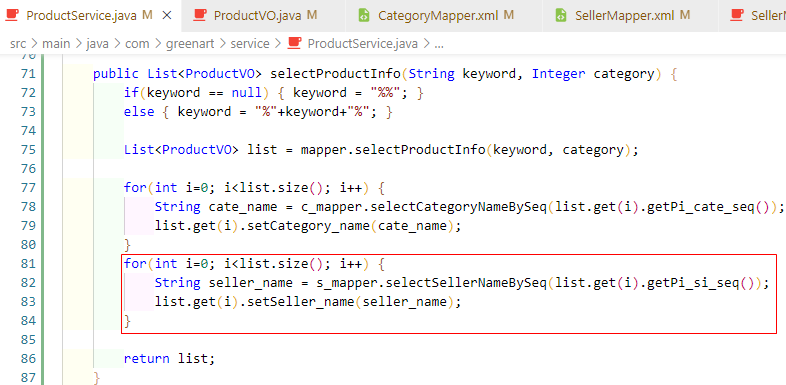Click the 'service' breadcrumb segment
786x385 pixels.
point(250,44)
